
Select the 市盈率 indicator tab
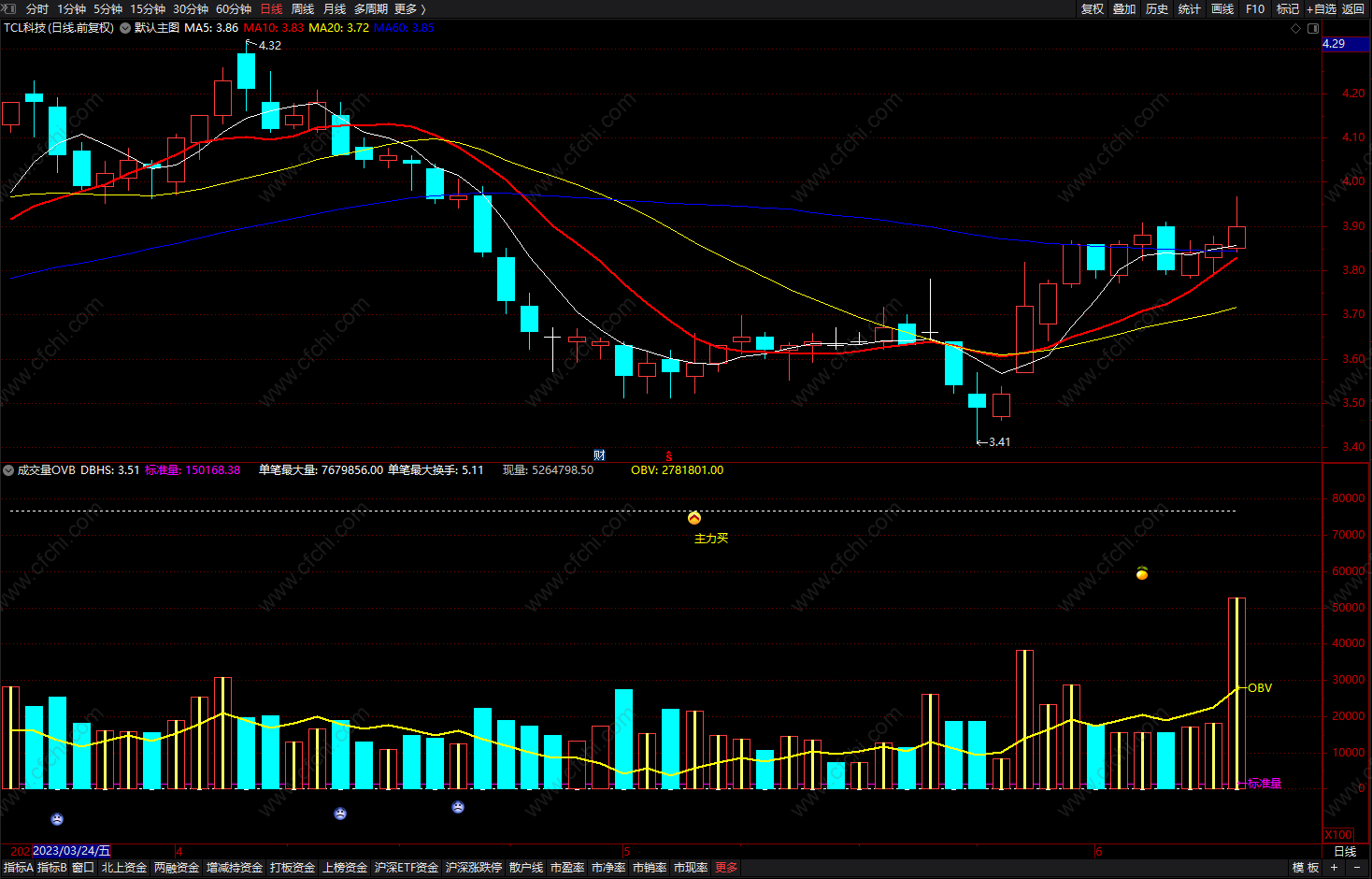[x=567, y=868]
